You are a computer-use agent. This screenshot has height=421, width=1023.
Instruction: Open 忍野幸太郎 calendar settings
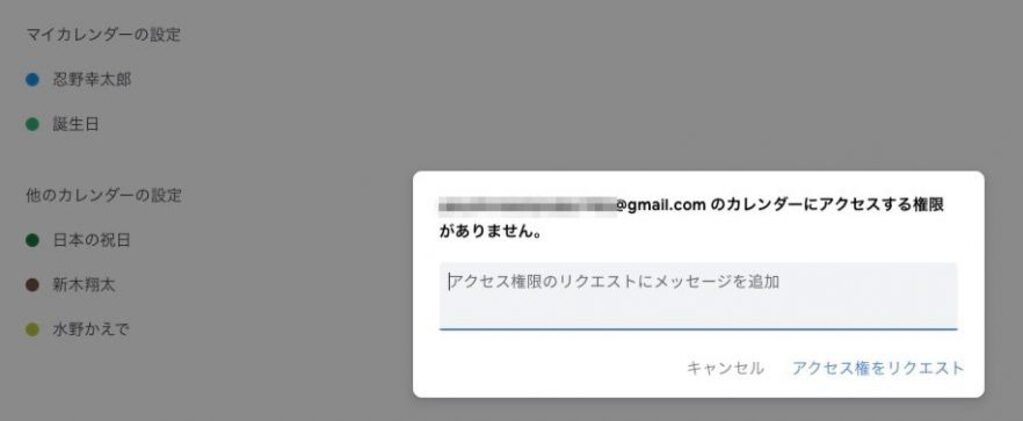(92, 80)
